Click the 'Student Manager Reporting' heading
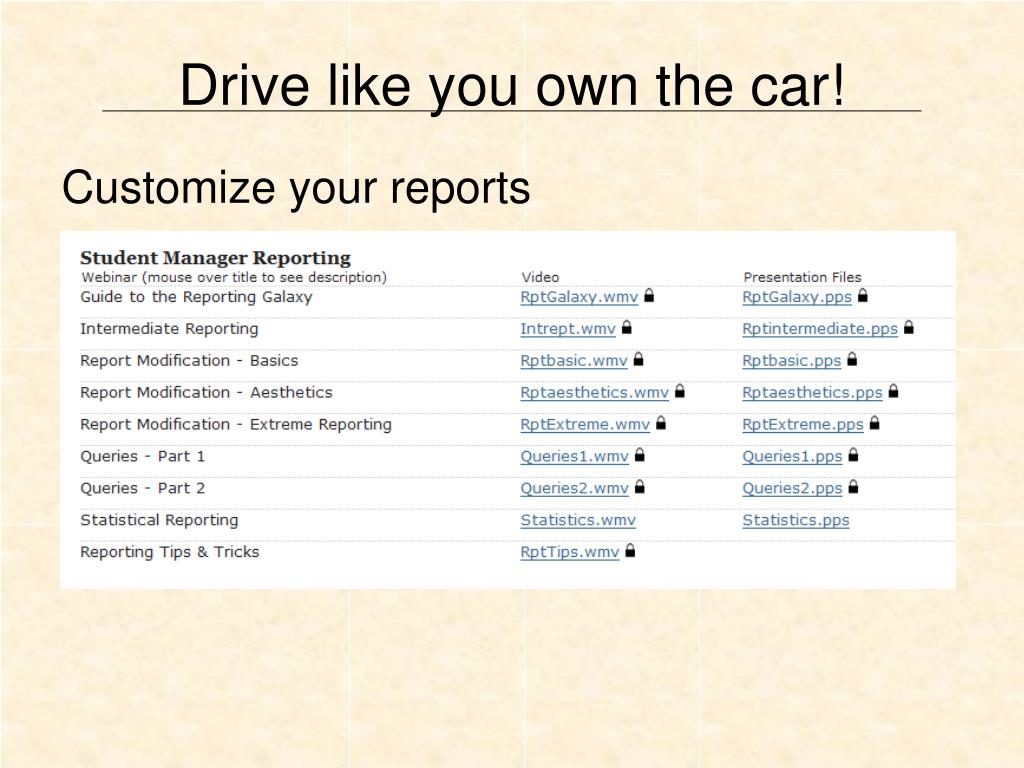Viewport: 1024px width, 768px height. [x=216, y=258]
